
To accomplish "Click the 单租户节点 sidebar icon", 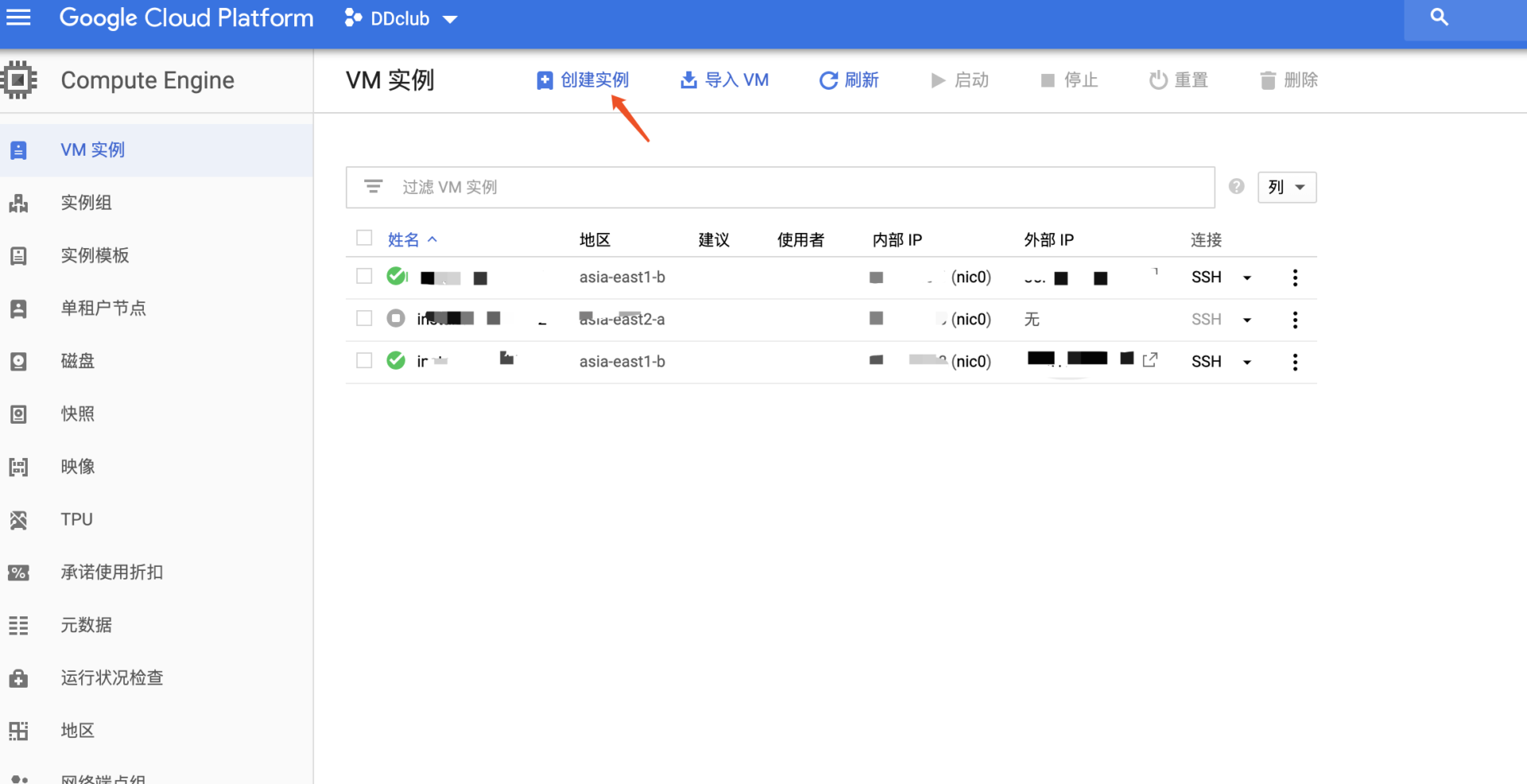I will click(18, 309).
